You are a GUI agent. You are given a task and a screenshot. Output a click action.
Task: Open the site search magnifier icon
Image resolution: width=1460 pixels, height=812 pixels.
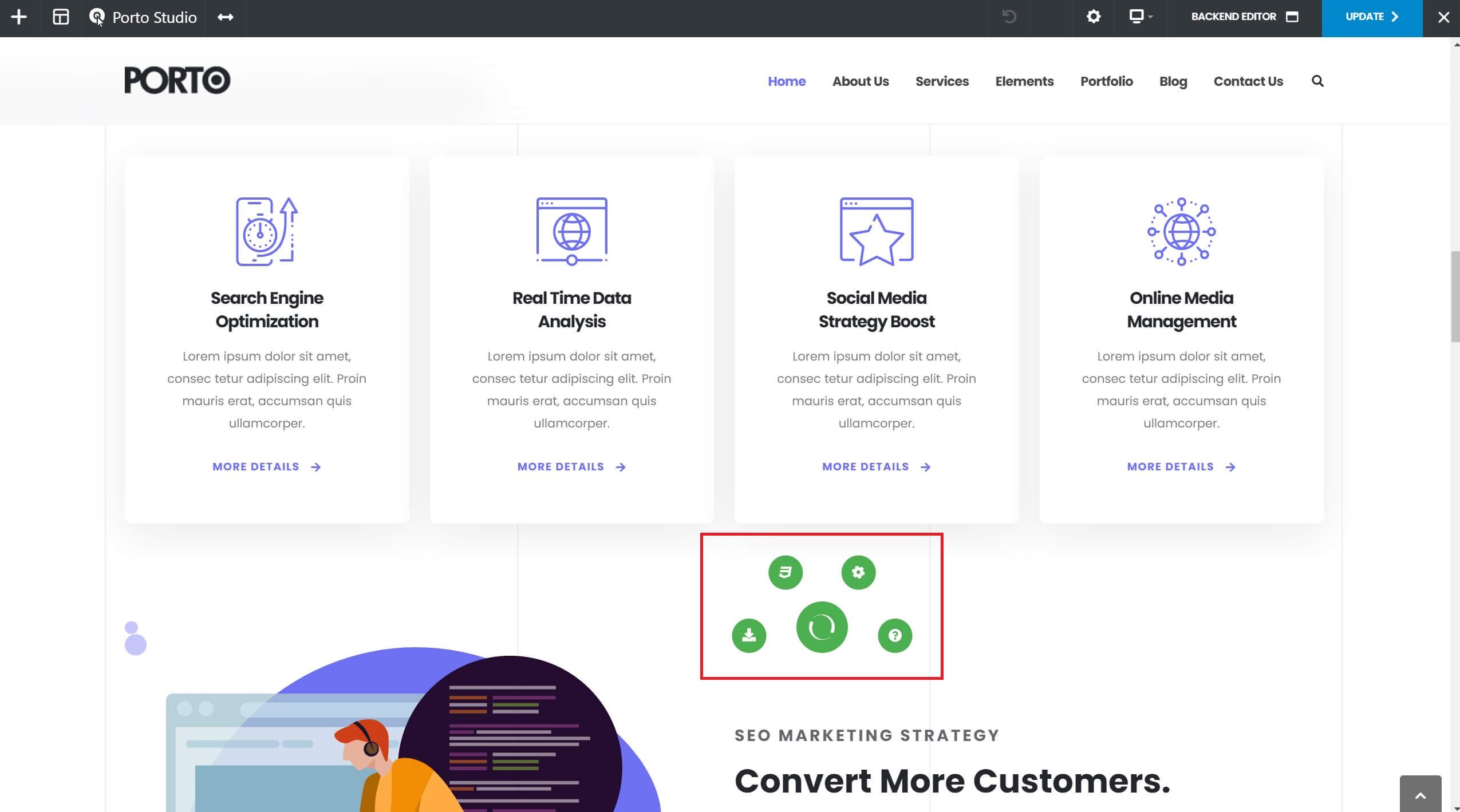click(1317, 81)
